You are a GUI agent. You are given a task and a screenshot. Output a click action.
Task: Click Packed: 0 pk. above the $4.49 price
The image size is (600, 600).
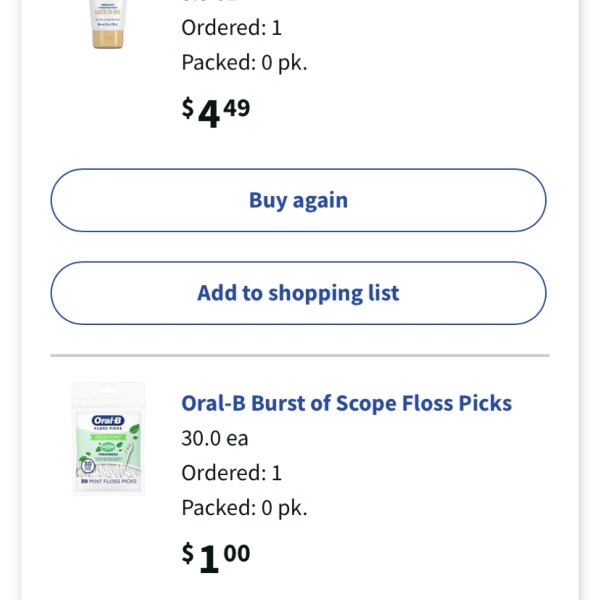(x=244, y=62)
